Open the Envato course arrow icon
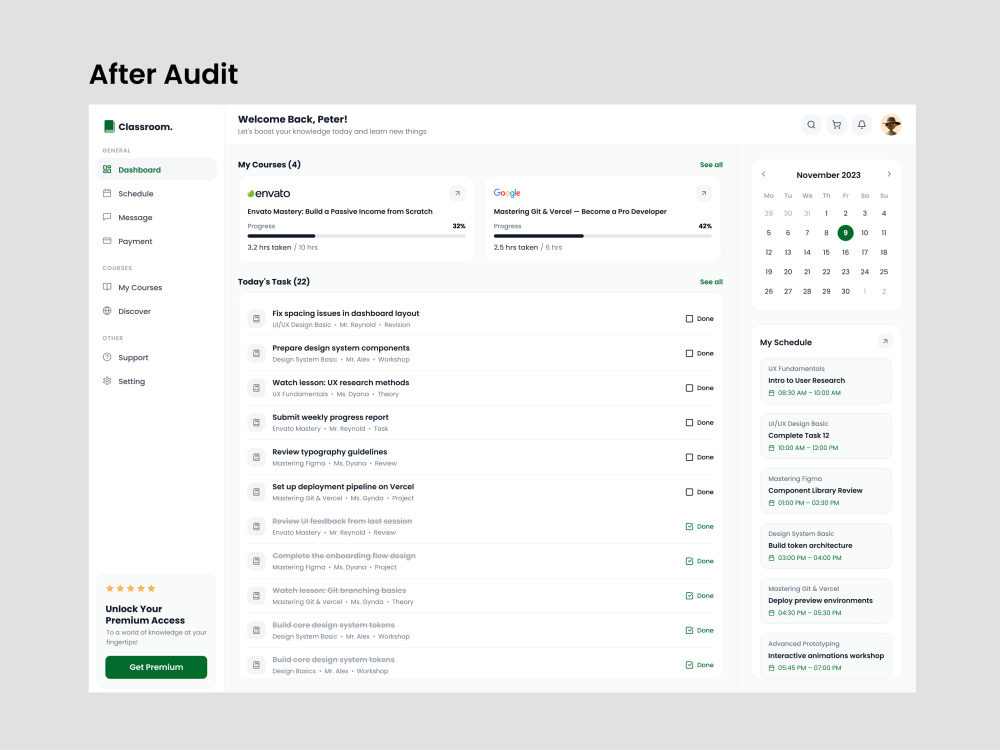Screen dimensions: 1000x750 (457, 193)
